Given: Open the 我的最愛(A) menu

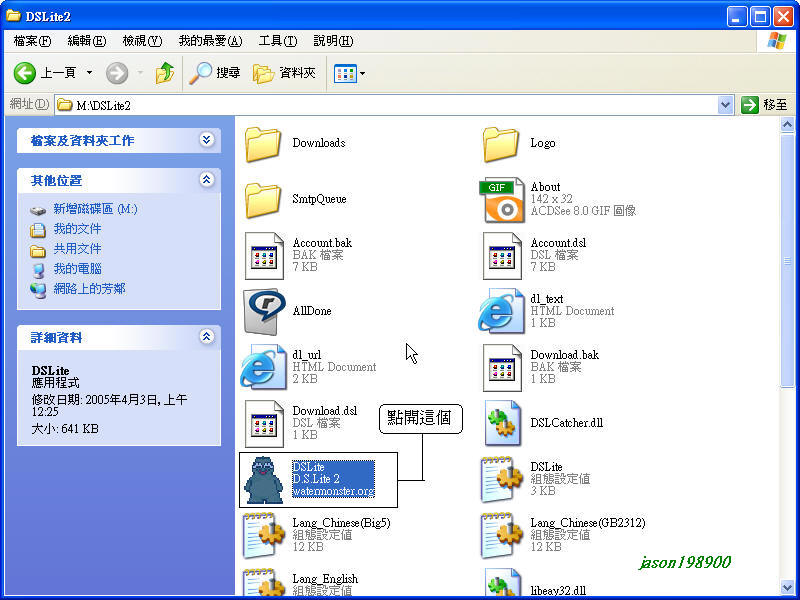Looking at the screenshot, I should click(210, 41).
